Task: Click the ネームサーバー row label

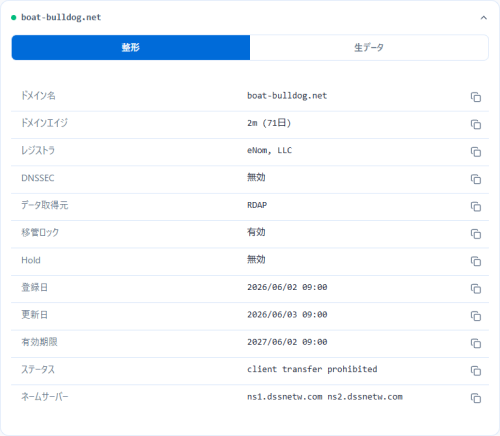Action: (45, 396)
